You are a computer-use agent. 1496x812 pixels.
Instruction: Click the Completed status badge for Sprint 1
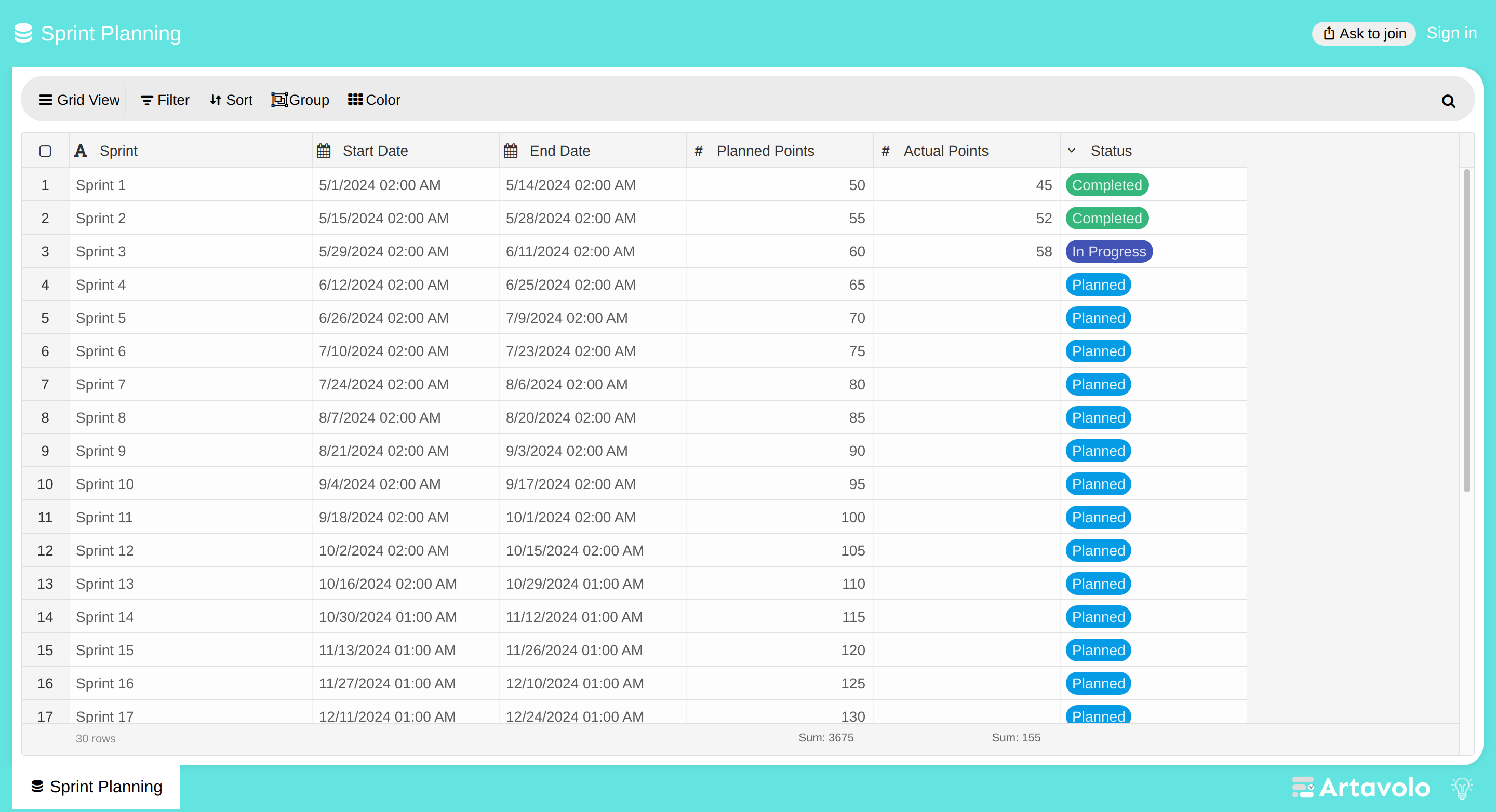coord(1107,185)
